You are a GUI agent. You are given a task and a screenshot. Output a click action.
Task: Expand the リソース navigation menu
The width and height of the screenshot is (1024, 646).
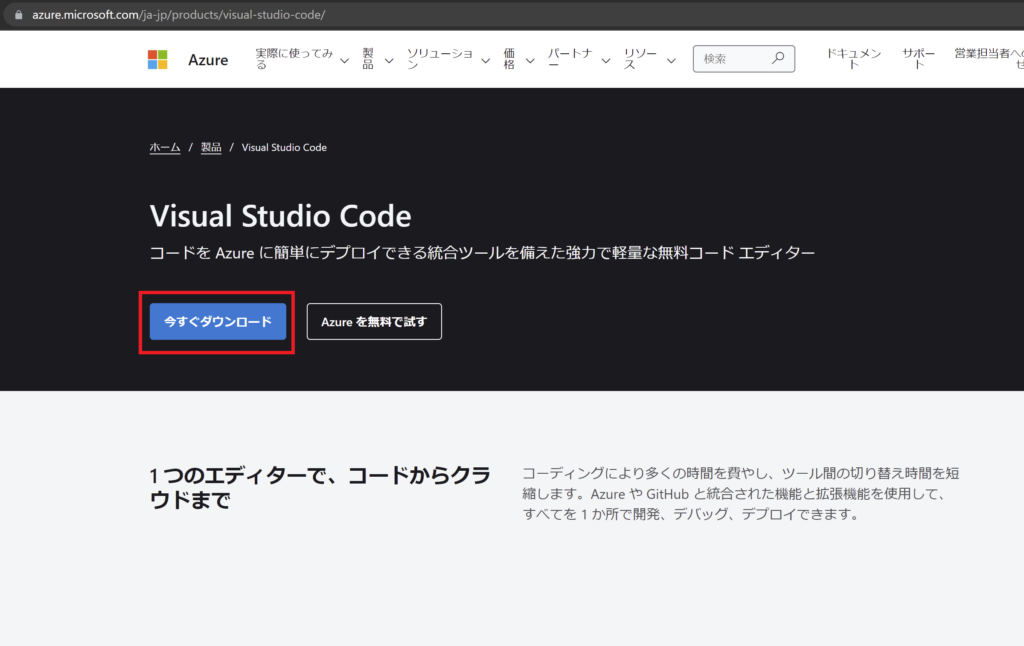[649, 59]
